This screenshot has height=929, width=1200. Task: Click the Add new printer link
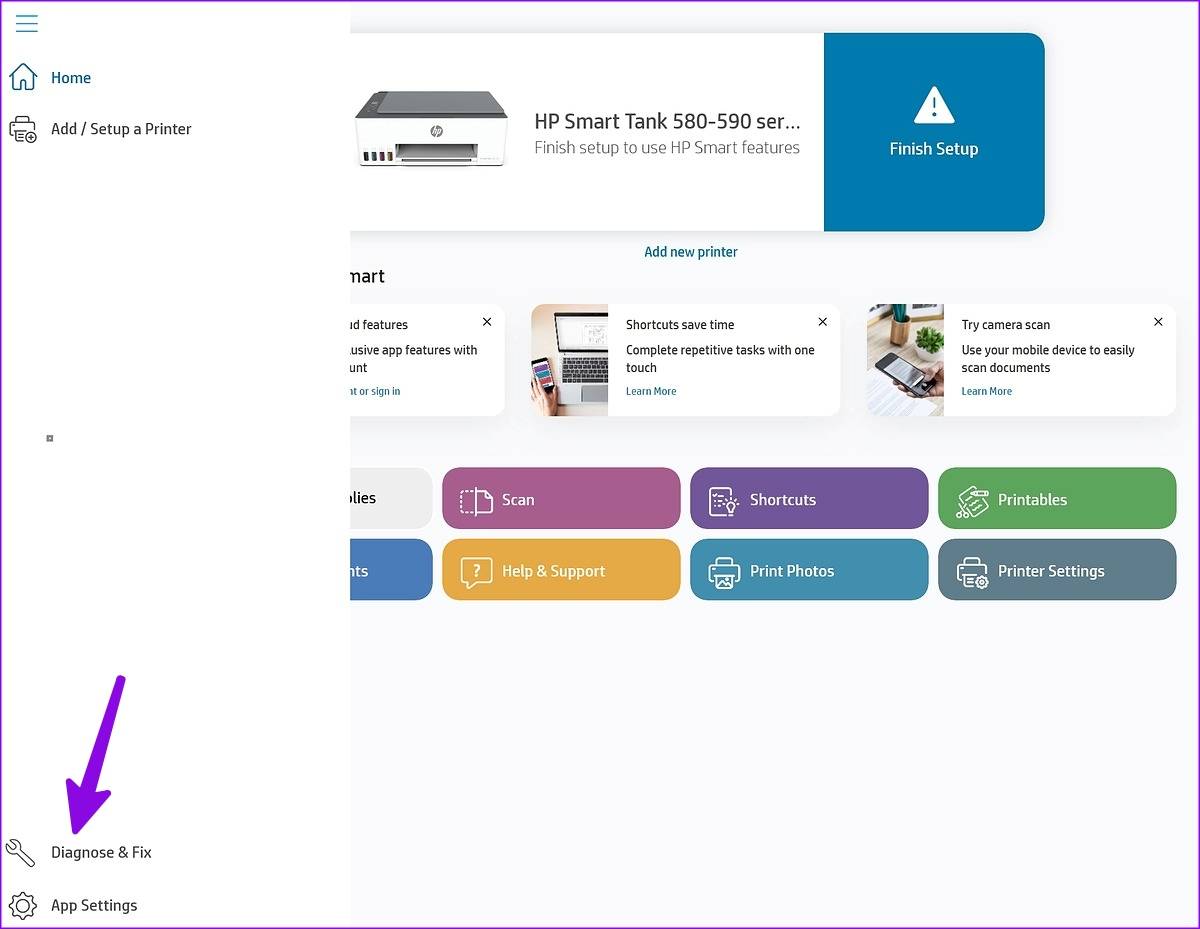click(x=690, y=252)
